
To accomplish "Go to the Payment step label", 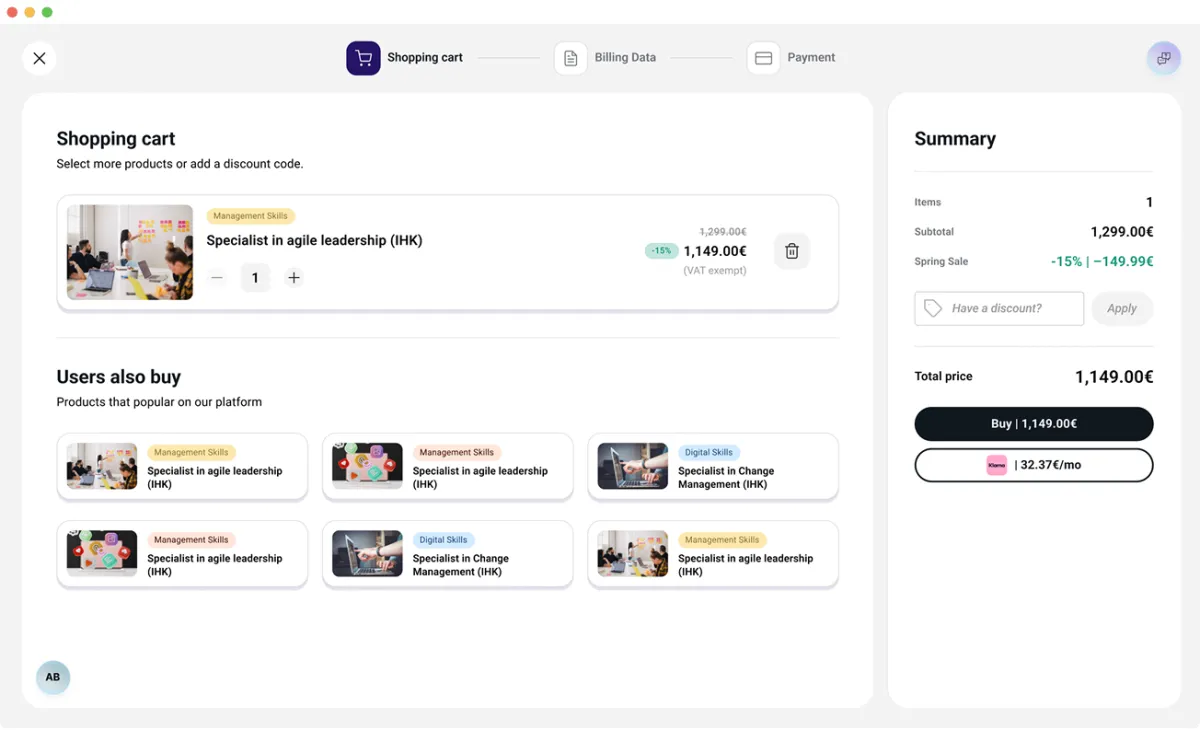I will pos(811,58).
